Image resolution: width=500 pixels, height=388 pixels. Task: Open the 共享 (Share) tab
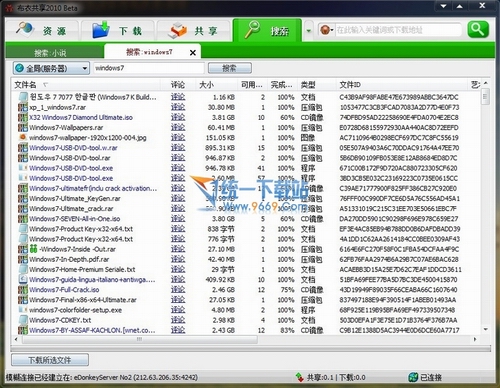point(194,31)
